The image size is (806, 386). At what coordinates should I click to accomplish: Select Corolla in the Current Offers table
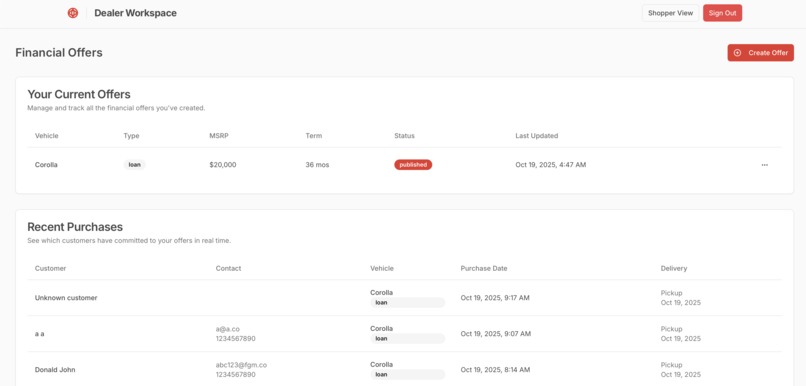click(x=46, y=164)
